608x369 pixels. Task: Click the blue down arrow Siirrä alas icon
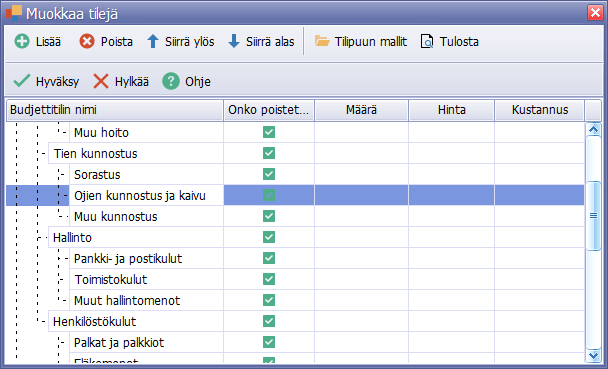click(234, 41)
